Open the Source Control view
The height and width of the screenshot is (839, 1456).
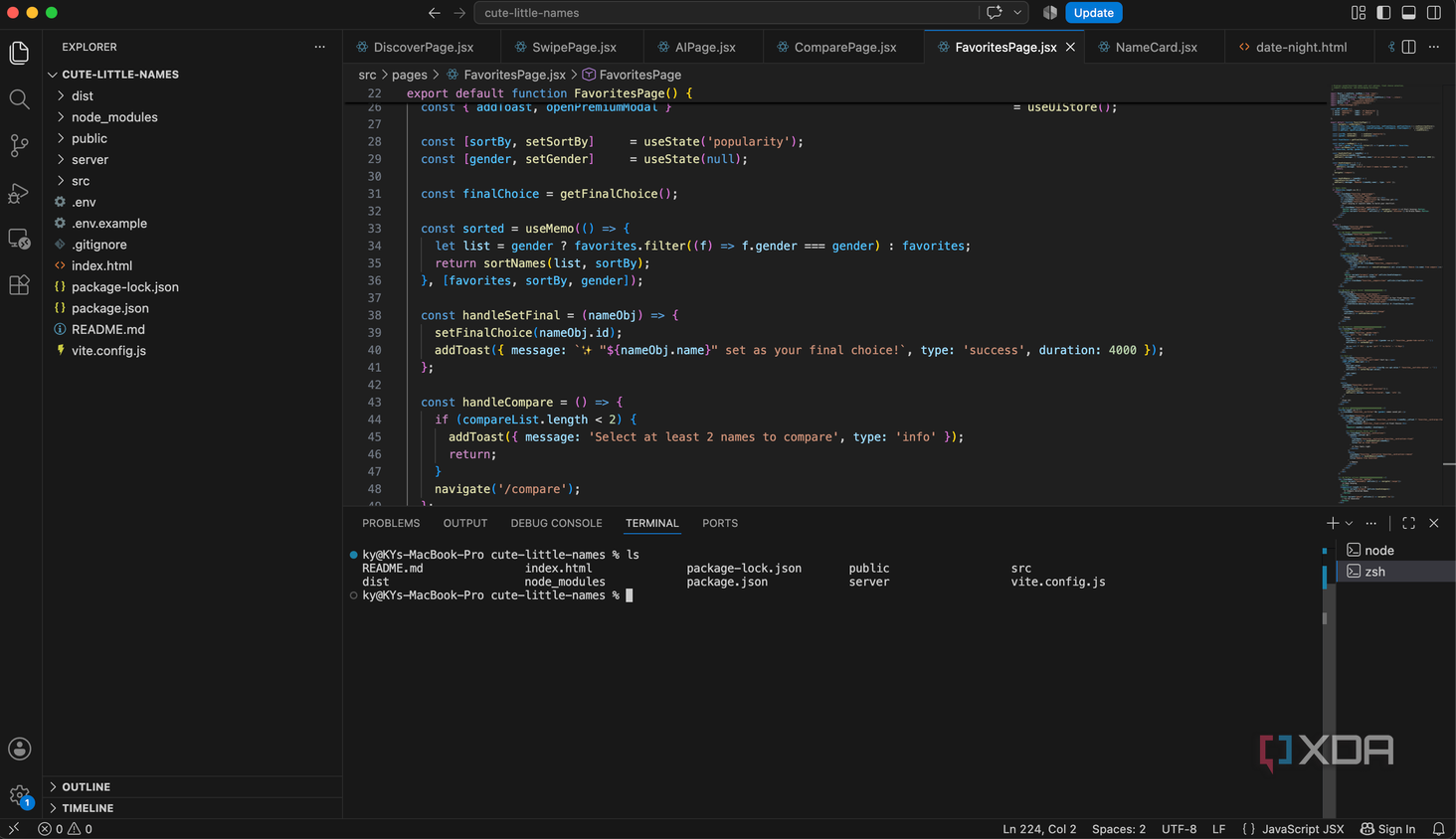coord(19,145)
